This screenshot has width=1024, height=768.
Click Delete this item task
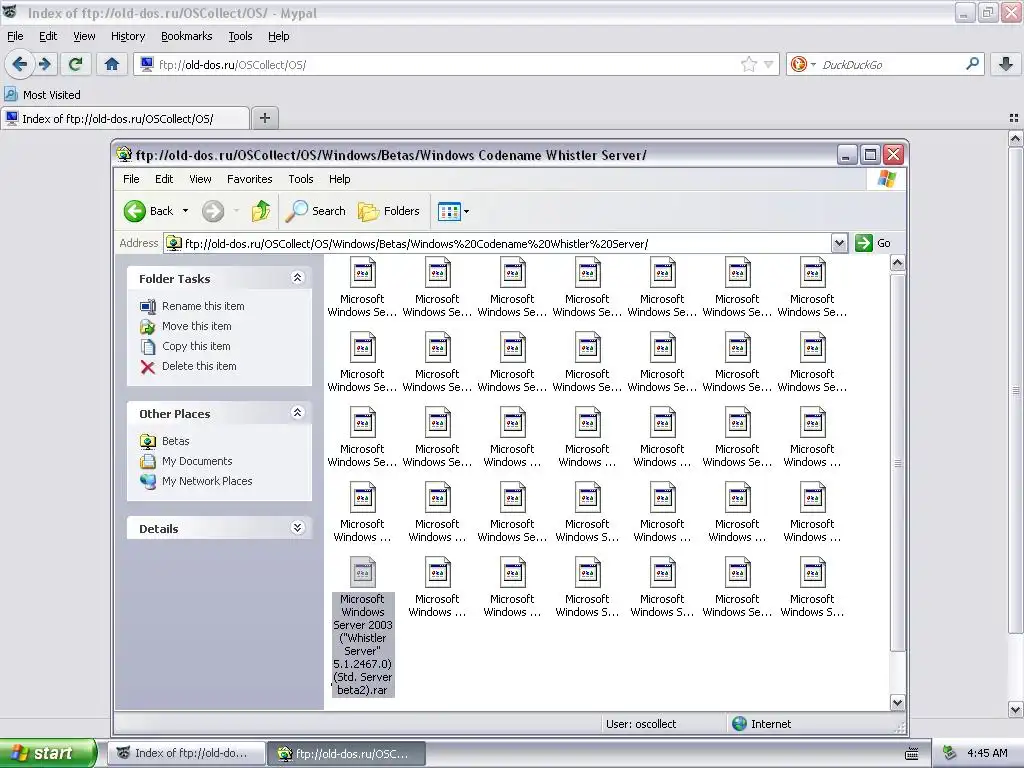tap(199, 366)
